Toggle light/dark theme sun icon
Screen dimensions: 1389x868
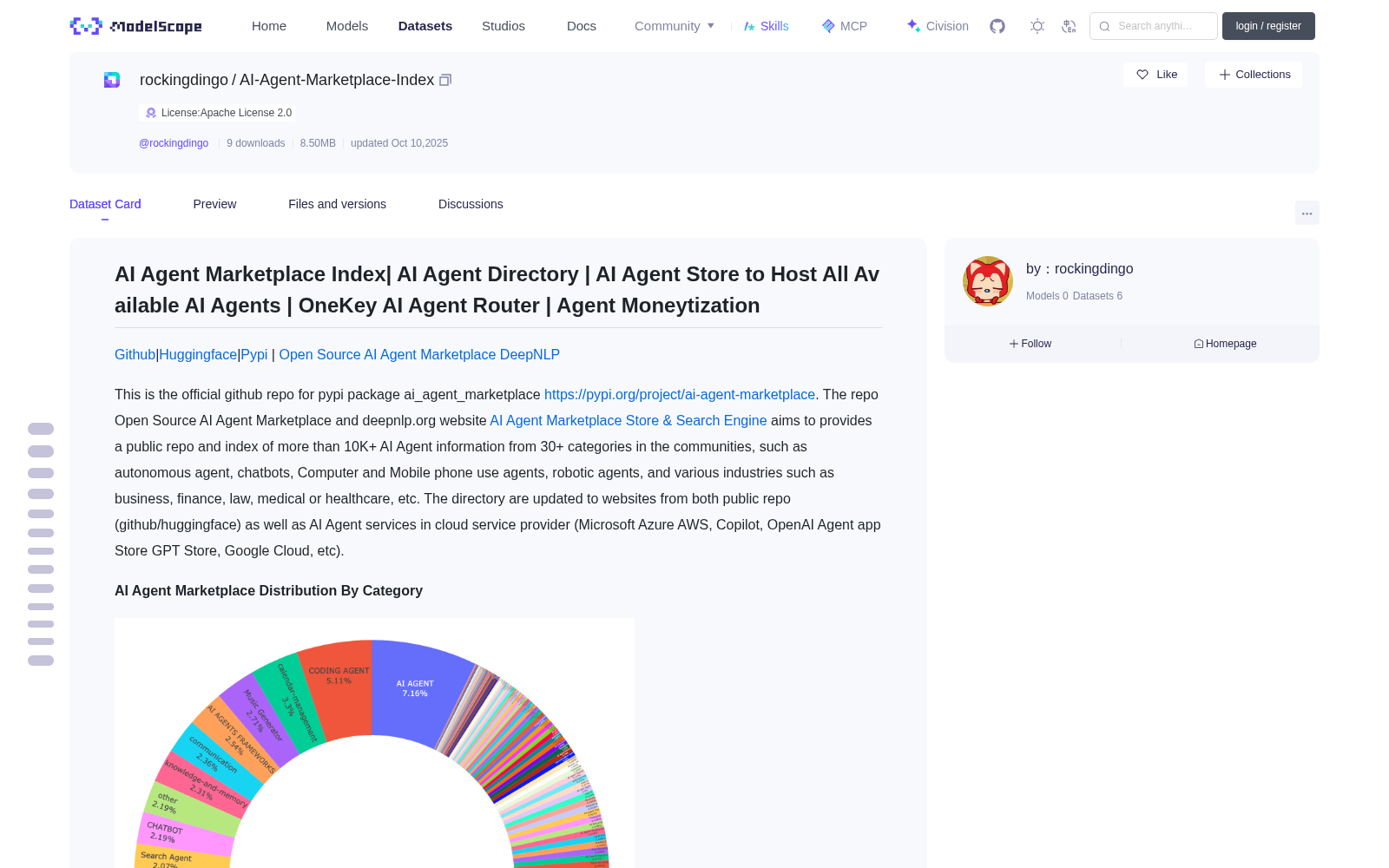1037,26
